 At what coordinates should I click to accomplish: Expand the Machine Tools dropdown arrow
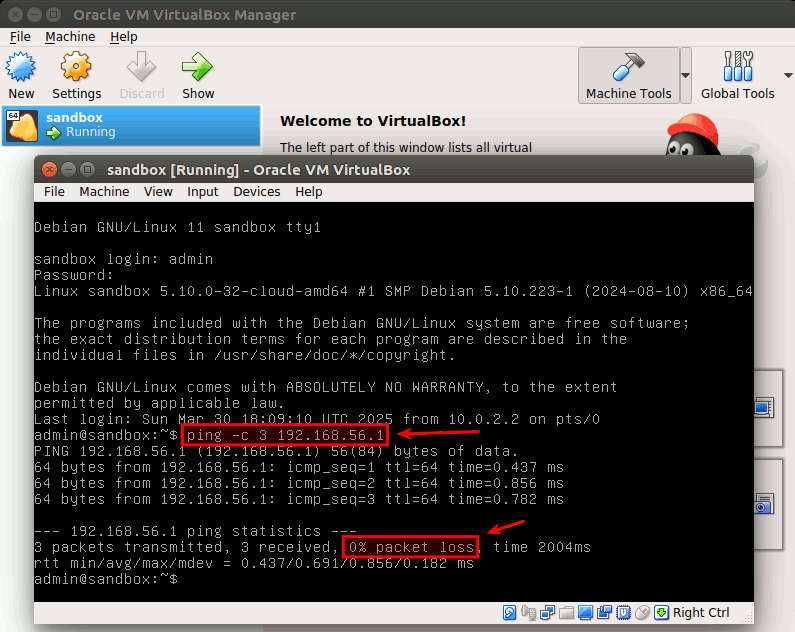pyautogui.click(x=685, y=76)
